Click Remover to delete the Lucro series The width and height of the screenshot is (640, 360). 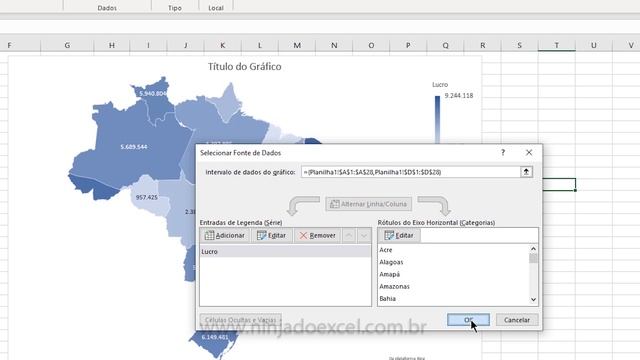(x=317, y=236)
